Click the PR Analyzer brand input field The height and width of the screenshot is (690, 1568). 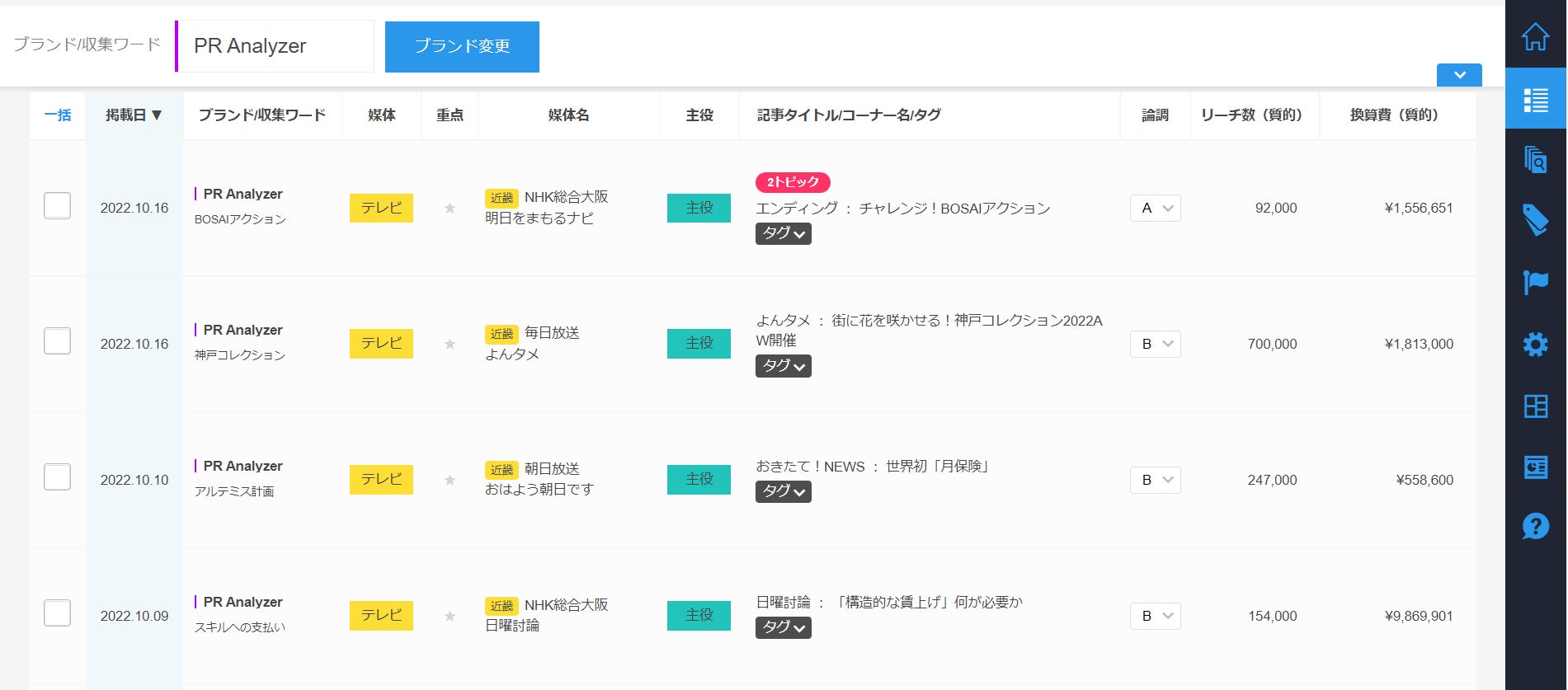[275, 46]
